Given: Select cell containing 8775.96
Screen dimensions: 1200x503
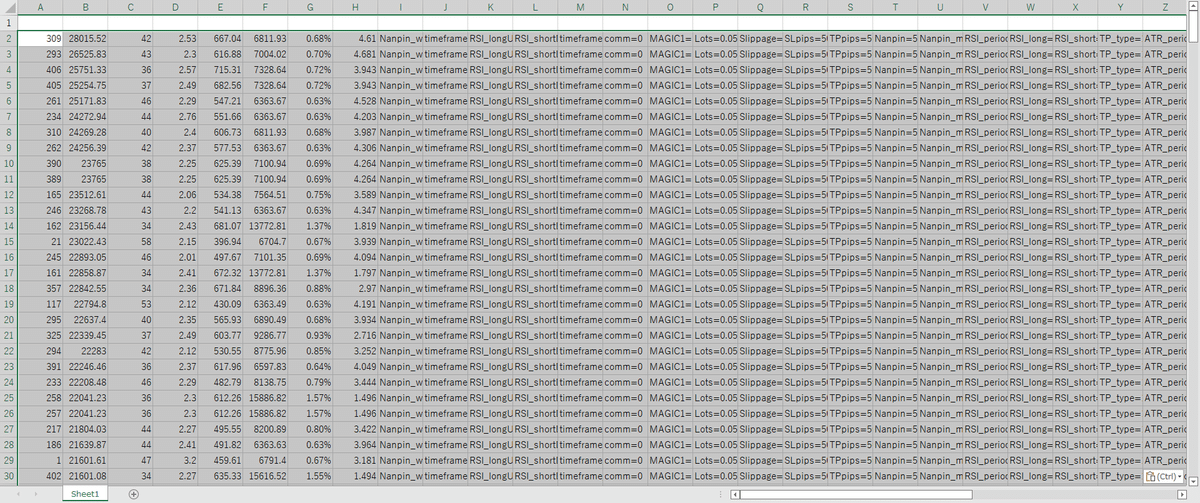Looking at the screenshot, I should tap(265, 351).
